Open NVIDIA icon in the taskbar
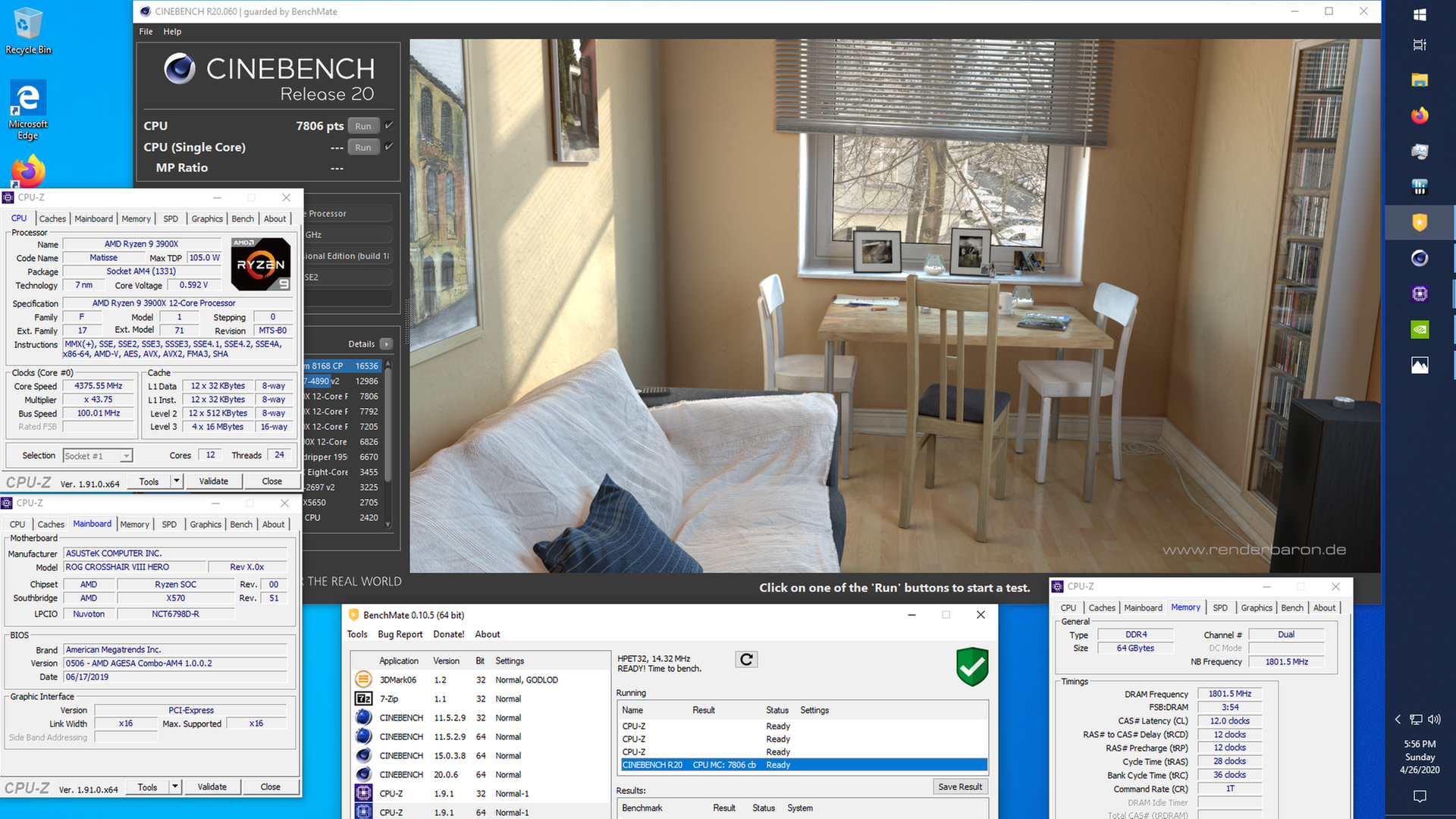This screenshot has width=1456, height=819. pyautogui.click(x=1420, y=329)
